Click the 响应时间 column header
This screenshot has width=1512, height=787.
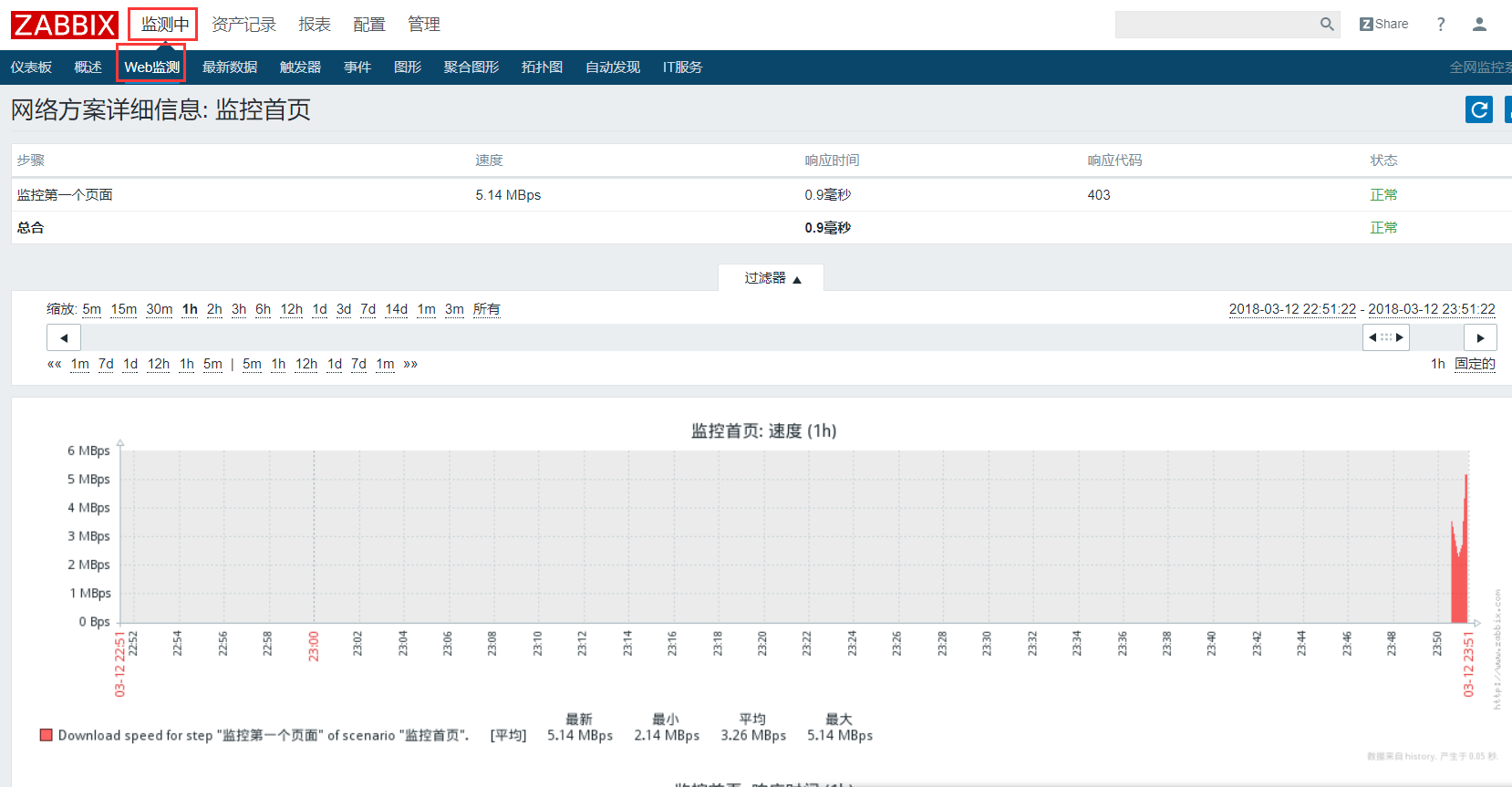click(x=832, y=161)
